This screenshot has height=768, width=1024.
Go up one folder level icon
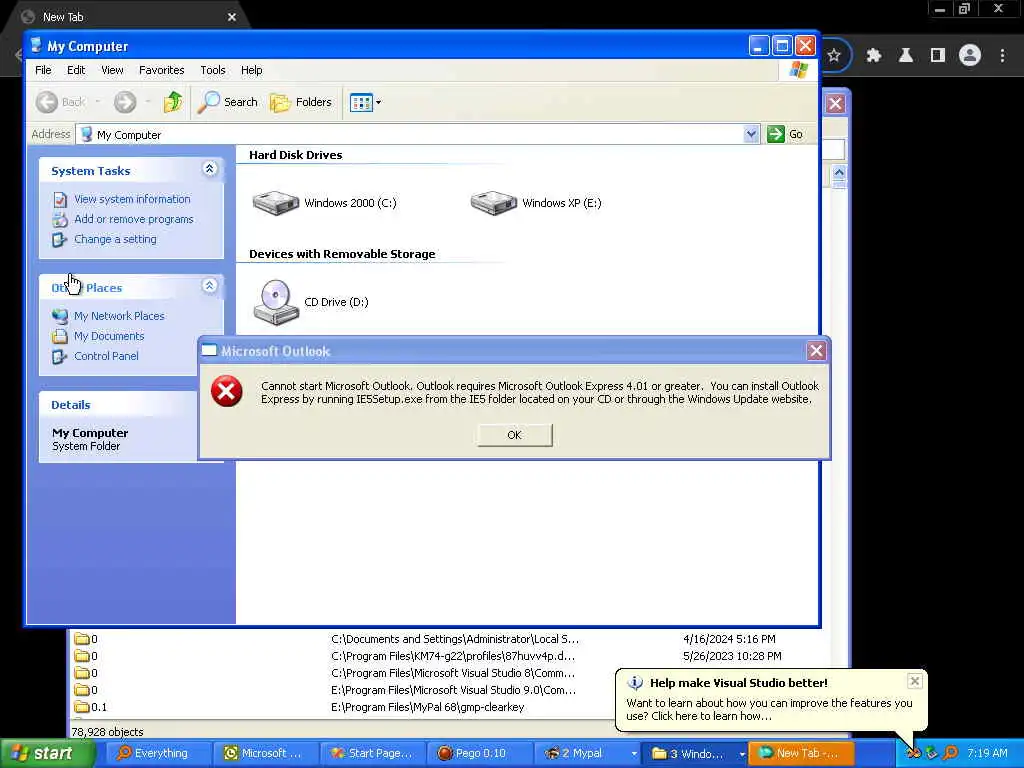172,102
